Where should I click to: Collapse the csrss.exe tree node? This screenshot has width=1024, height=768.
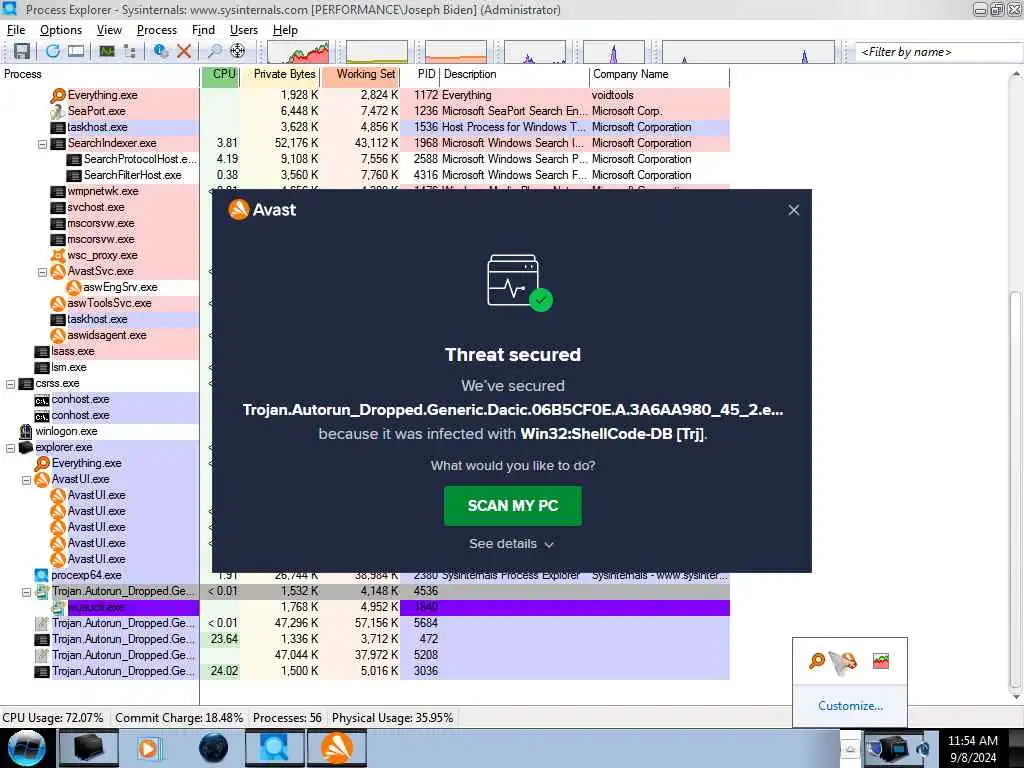coord(10,384)
